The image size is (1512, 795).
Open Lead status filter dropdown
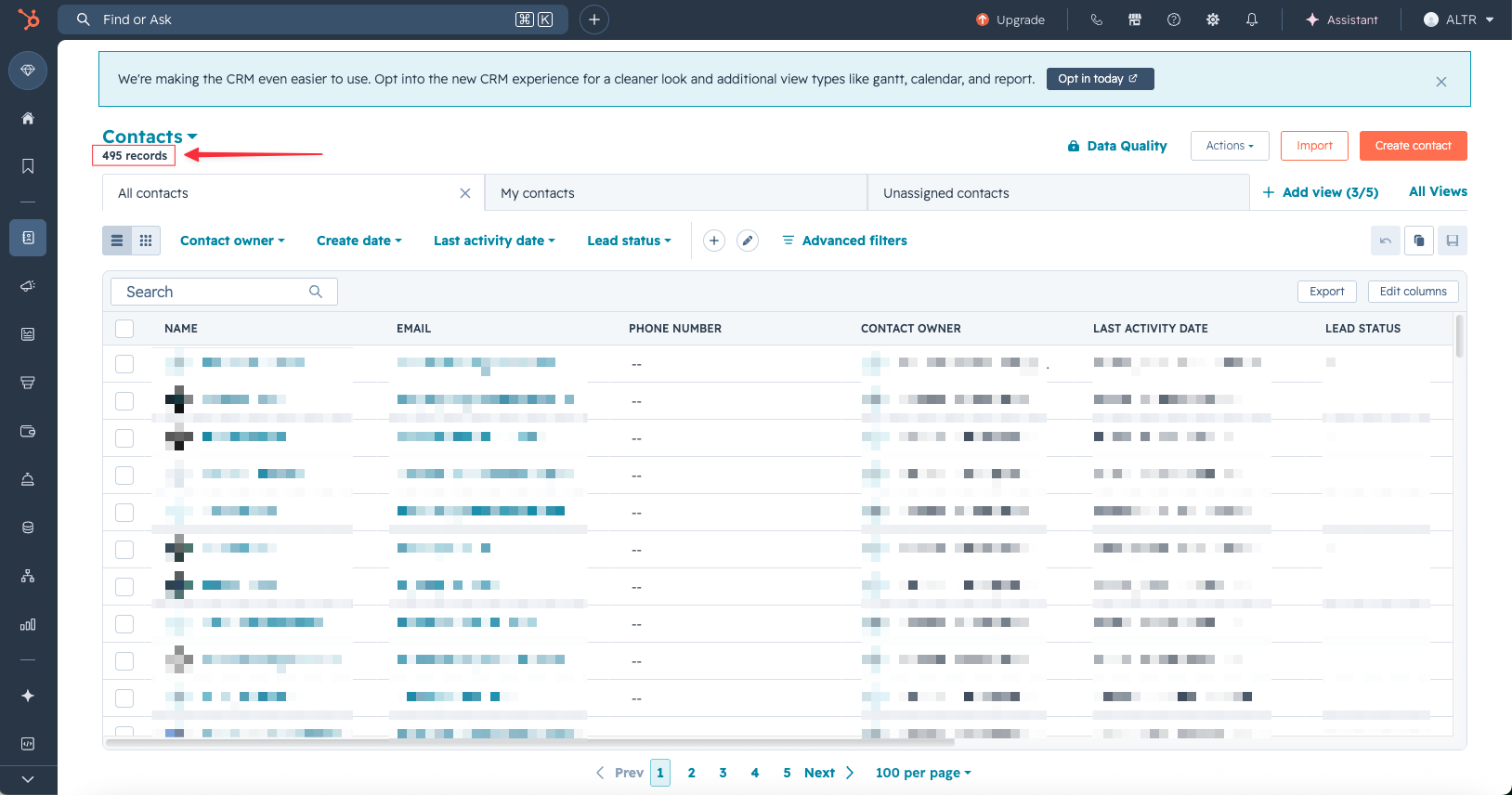pos(629,241)
